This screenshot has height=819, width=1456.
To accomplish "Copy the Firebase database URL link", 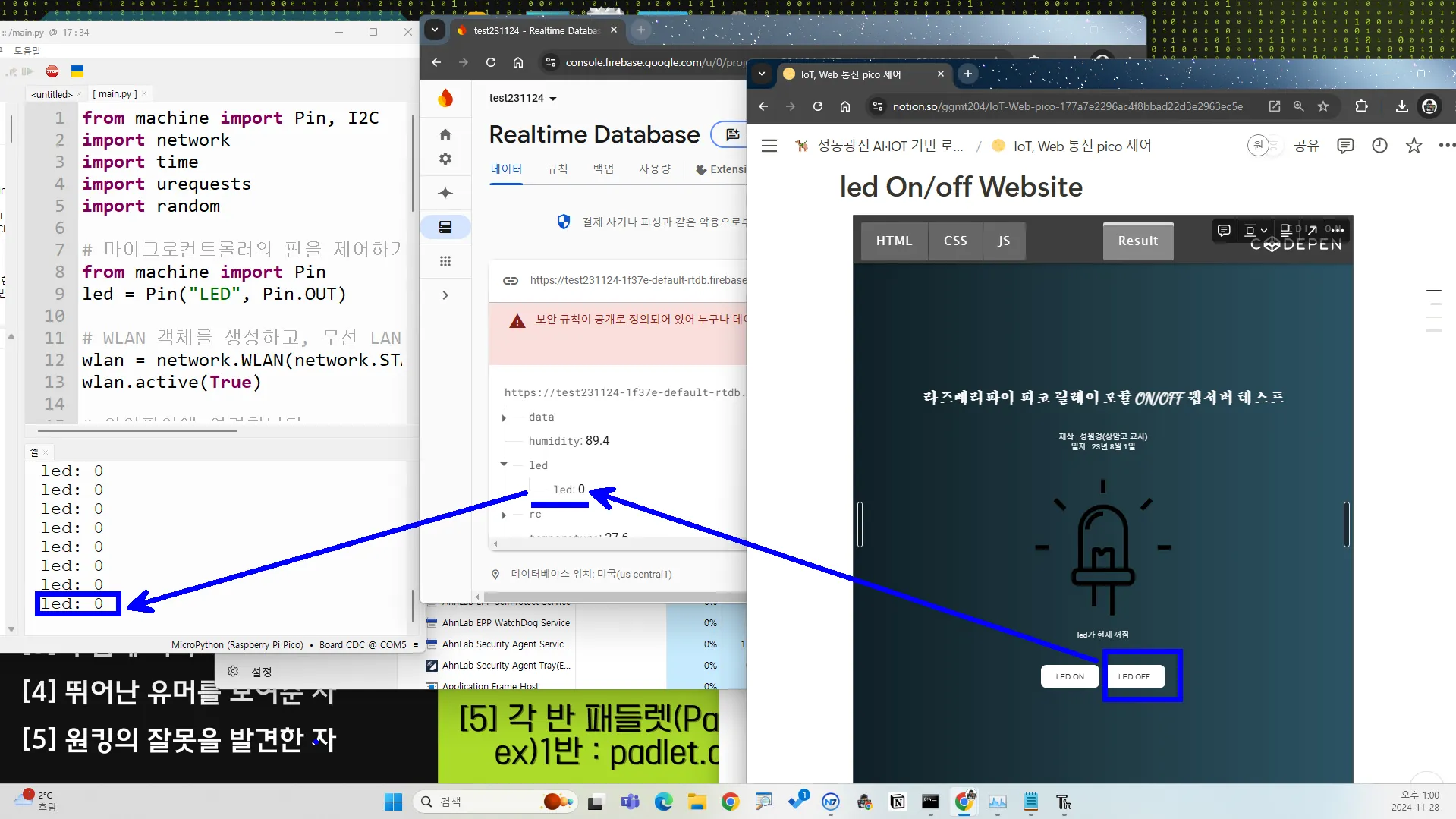I will pos(511,281).
